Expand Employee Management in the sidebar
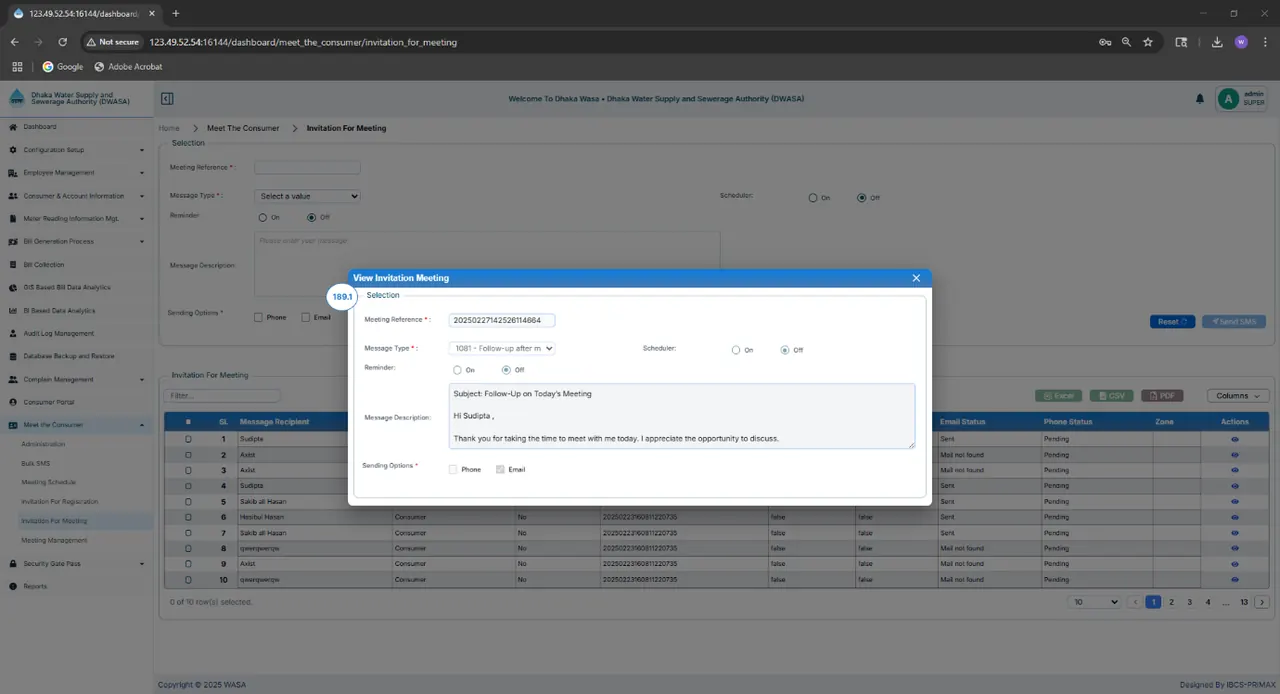Screen dimensions: 1280x694 [x=77, y=173]
